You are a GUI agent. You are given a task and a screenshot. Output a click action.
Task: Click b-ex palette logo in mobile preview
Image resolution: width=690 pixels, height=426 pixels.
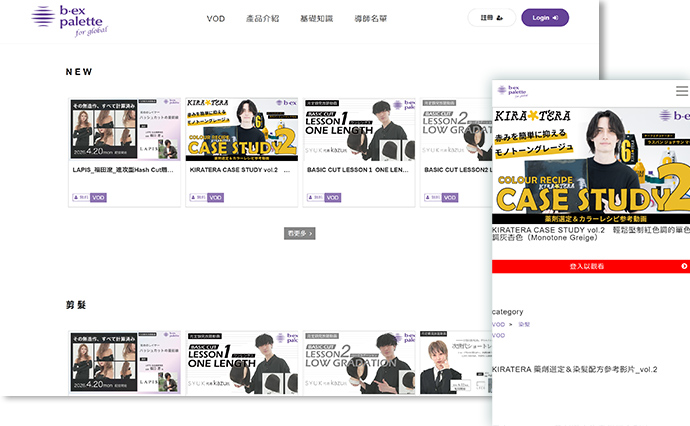coord(512,91)
